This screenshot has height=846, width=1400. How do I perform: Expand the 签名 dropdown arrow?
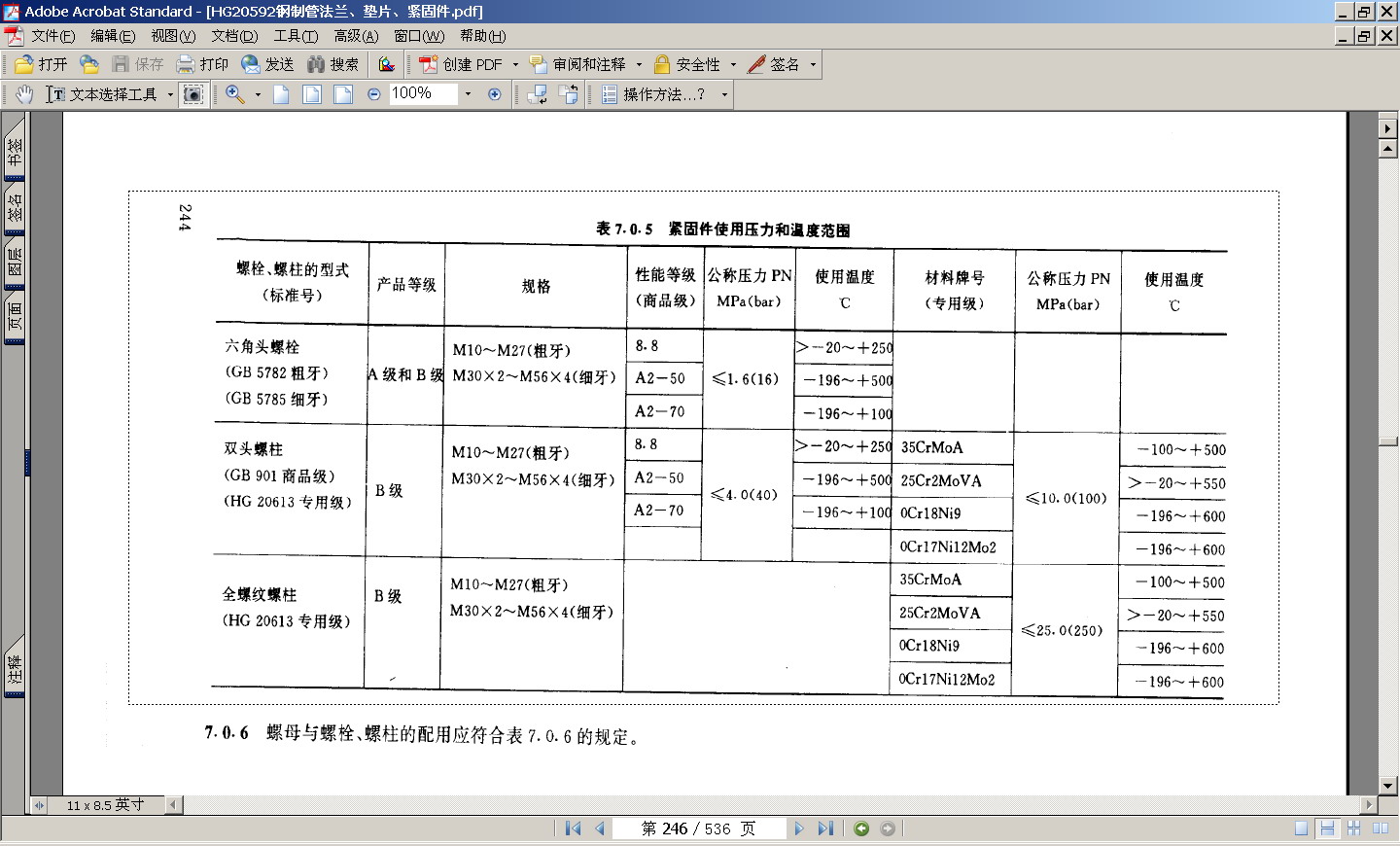tap(813, 65)
